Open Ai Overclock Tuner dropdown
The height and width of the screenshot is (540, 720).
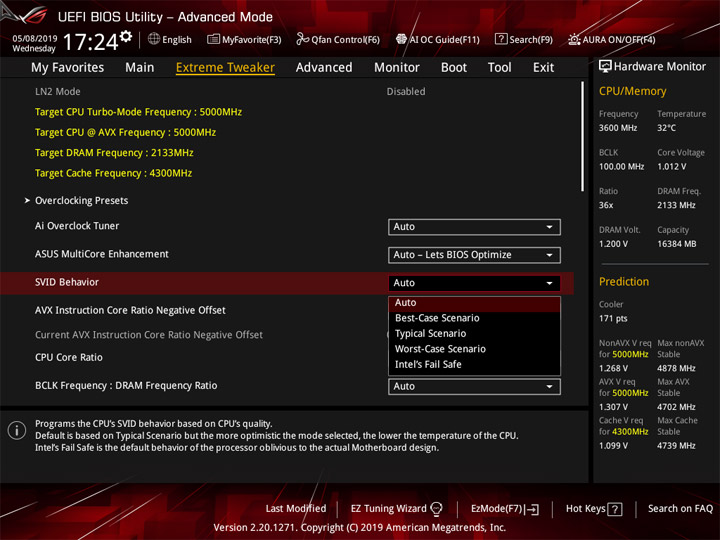click(474, 227)
